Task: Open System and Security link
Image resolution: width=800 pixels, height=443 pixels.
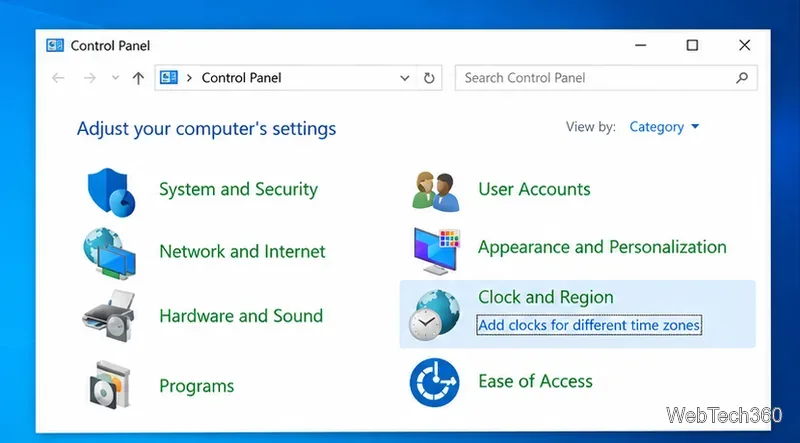Action: point(238,189)
